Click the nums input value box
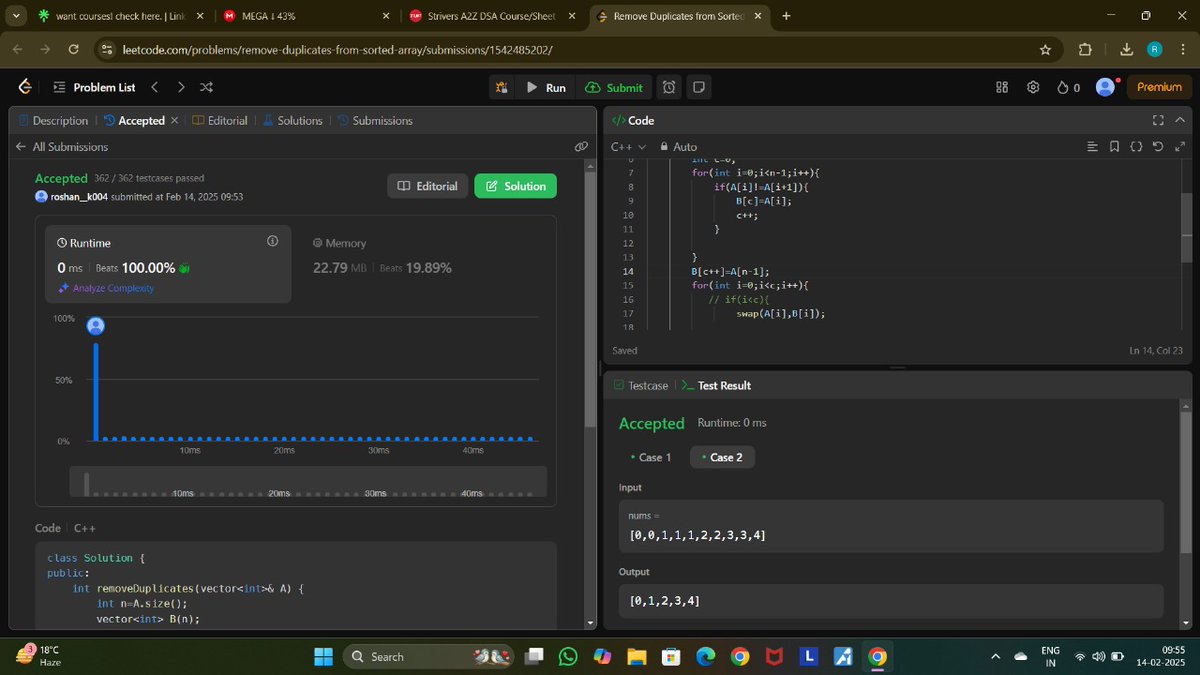Viewport: 1200px width, 675px height. click(891, 526)
